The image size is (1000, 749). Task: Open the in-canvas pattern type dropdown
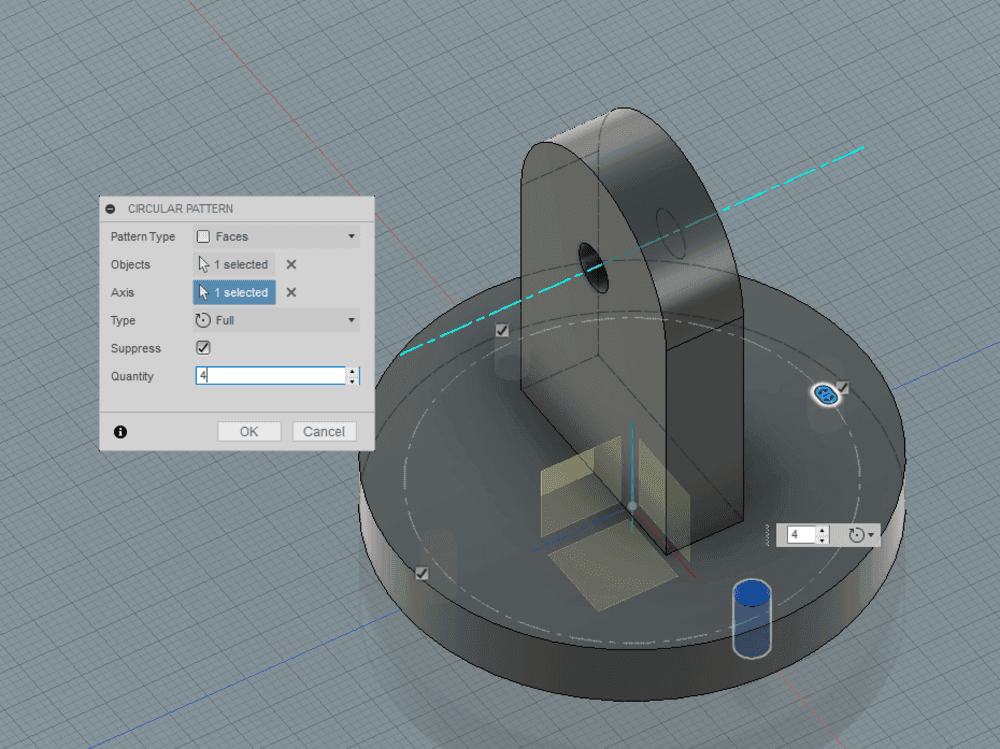click(860, 535)
